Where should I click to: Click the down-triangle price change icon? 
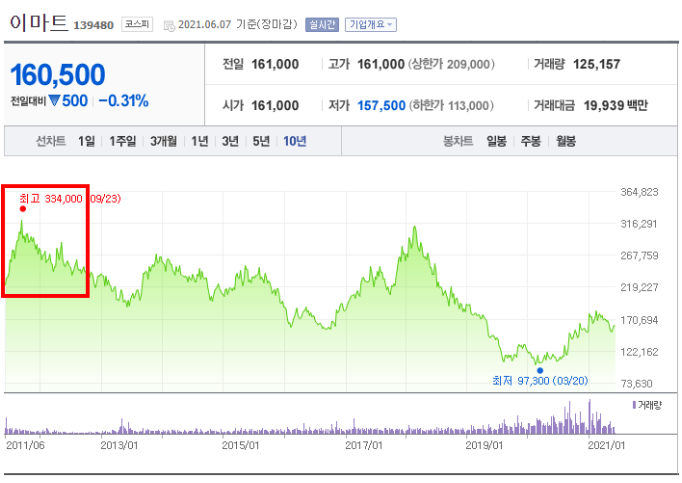[54, 101]
